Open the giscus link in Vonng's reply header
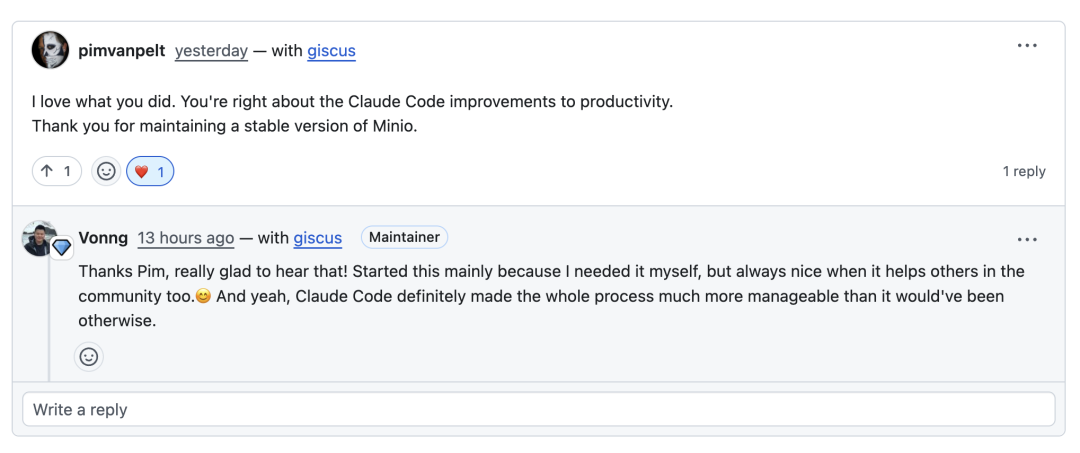Image resolution: width=1080 pixels, height=453 pixels. click(317, 238)
